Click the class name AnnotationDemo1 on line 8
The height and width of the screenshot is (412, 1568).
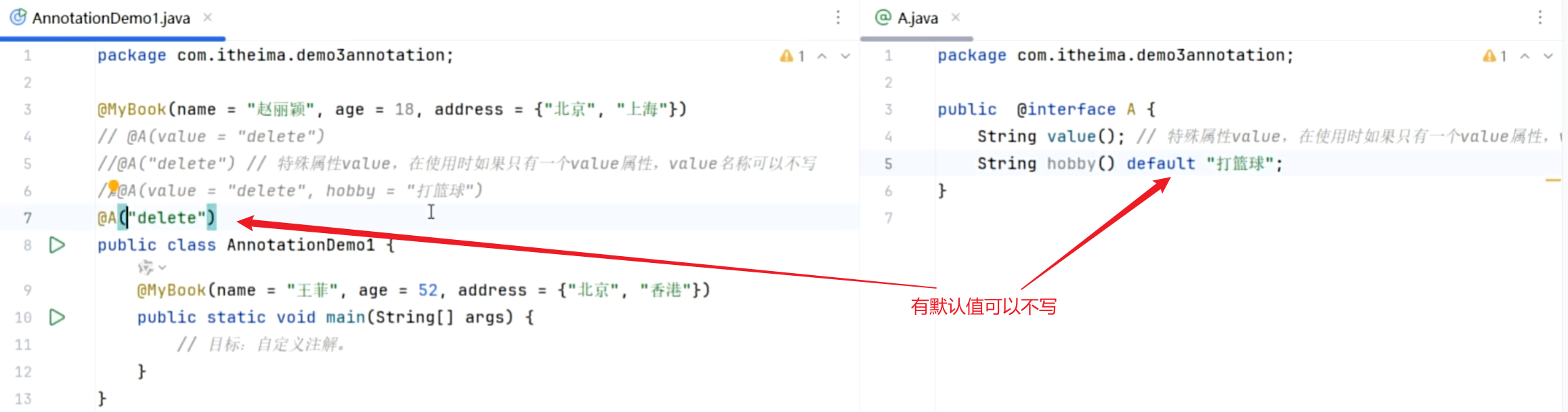301,245
